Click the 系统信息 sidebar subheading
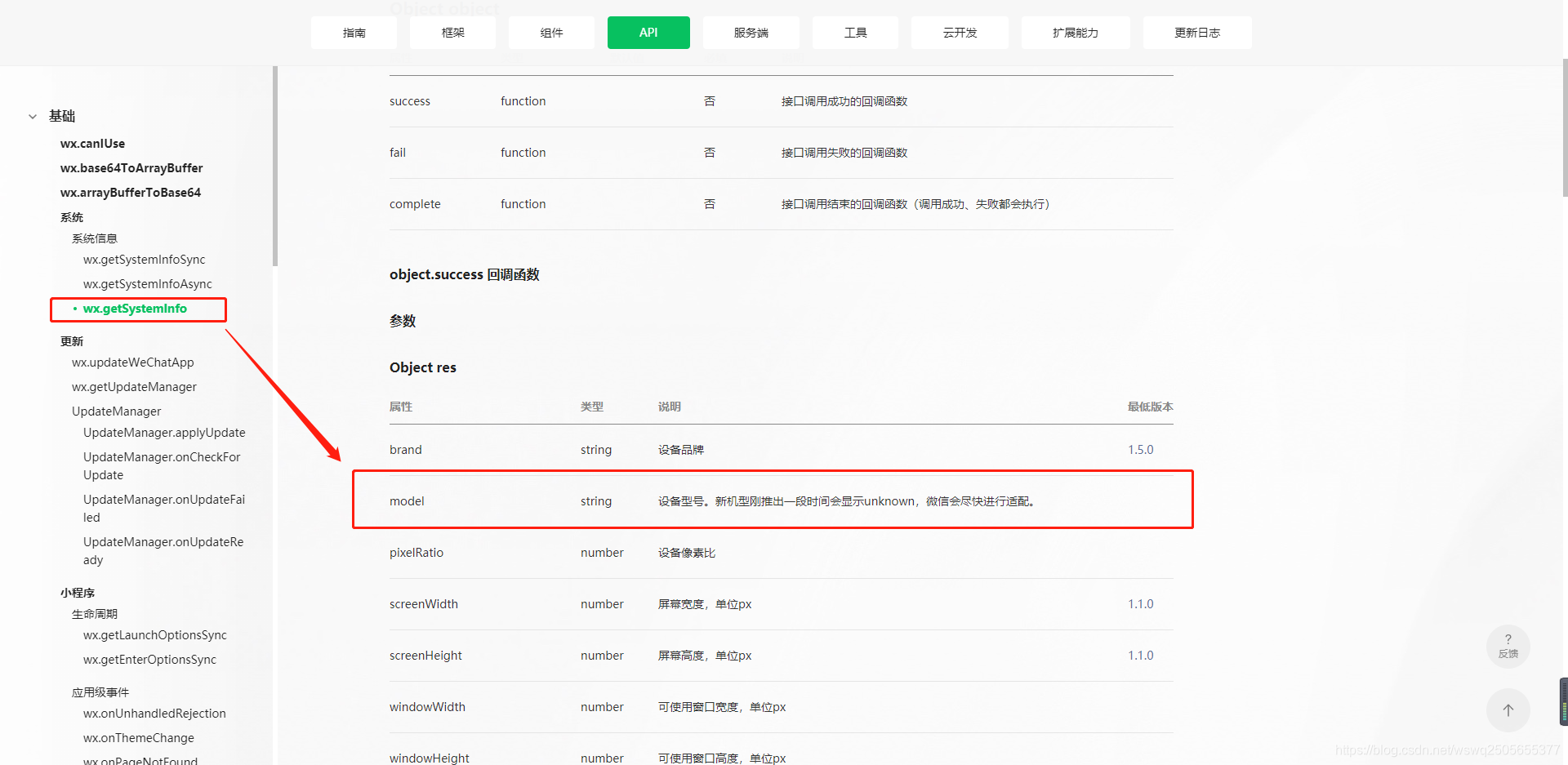The height and width of the screenshot is (765, 1568). pos(95,238)
